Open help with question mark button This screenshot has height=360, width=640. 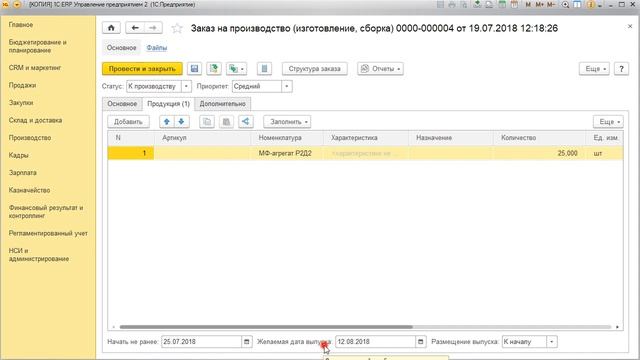621,69
